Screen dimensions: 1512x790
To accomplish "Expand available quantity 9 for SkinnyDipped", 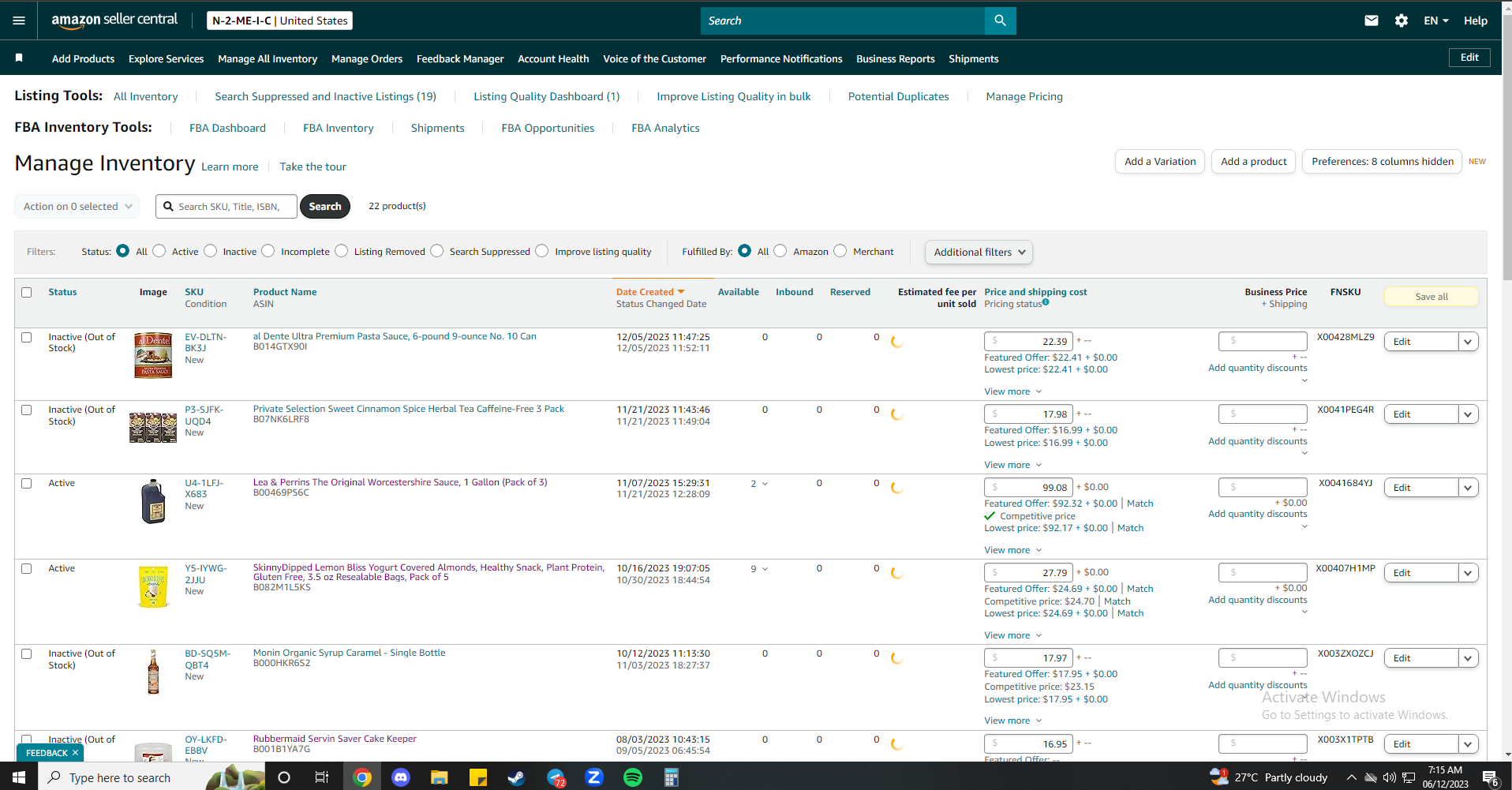I will pos(759,568).
